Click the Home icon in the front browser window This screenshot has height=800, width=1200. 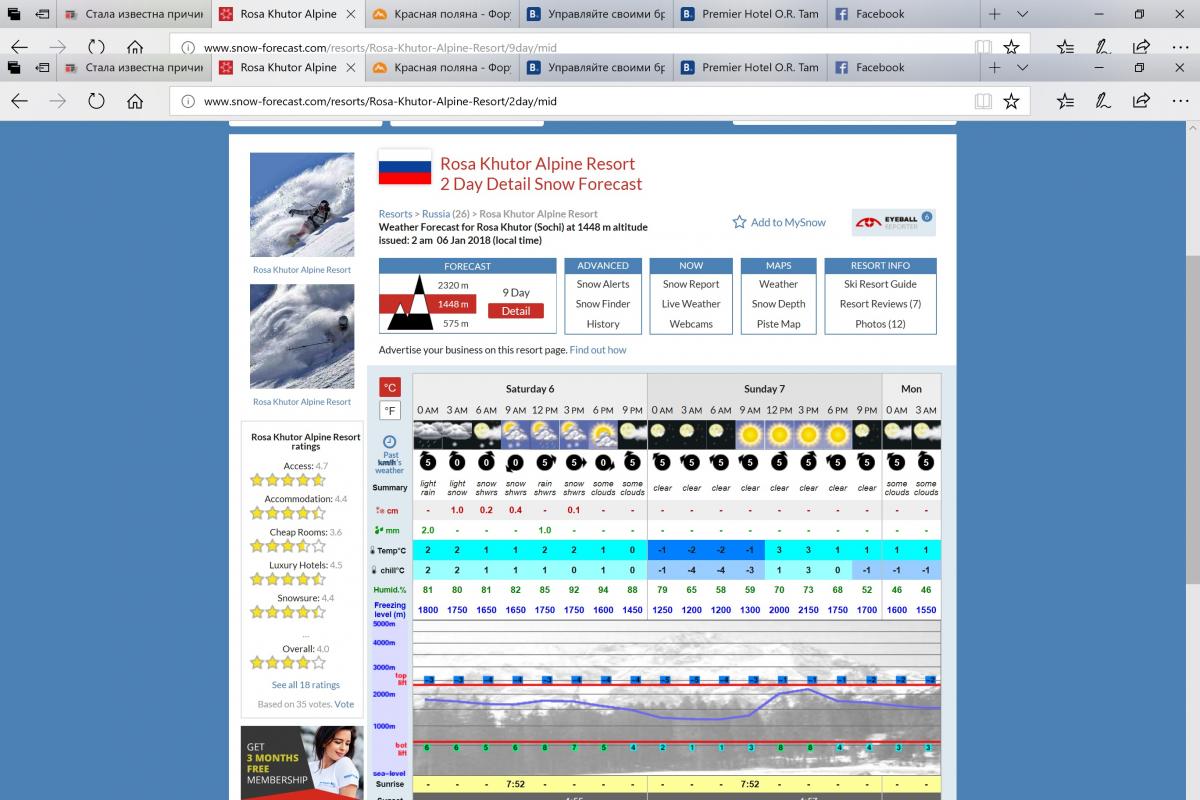pos(135,101)
